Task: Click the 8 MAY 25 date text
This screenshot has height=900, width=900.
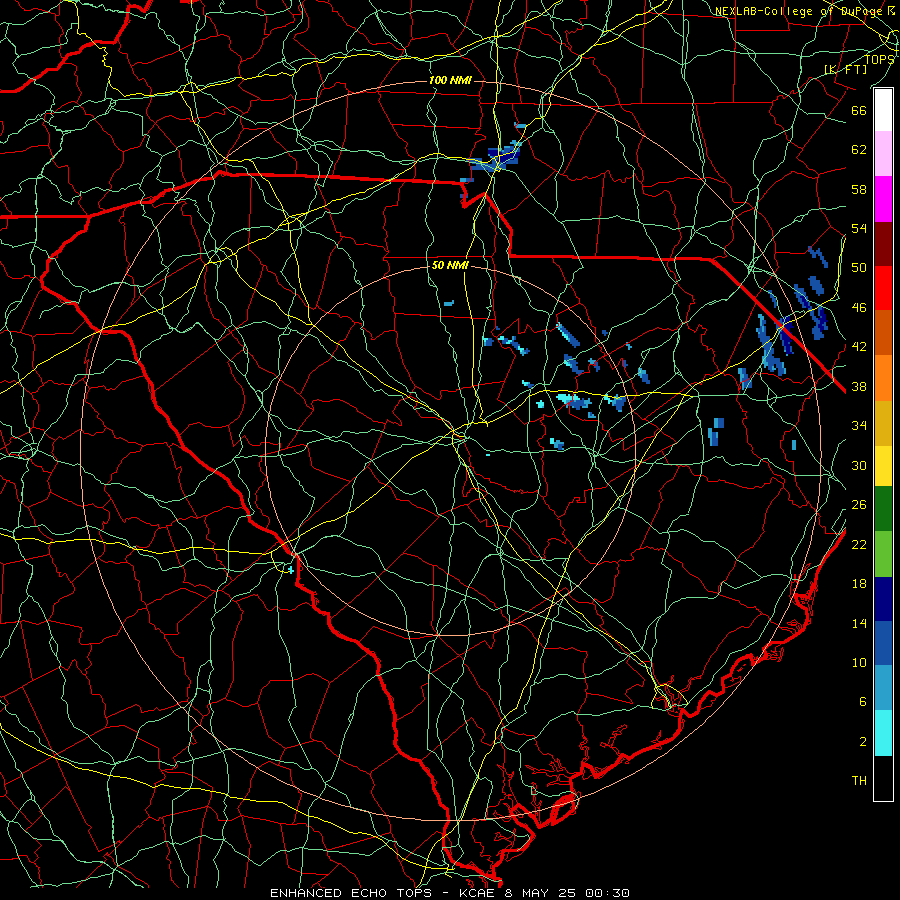Action: [x=541, y=893]
